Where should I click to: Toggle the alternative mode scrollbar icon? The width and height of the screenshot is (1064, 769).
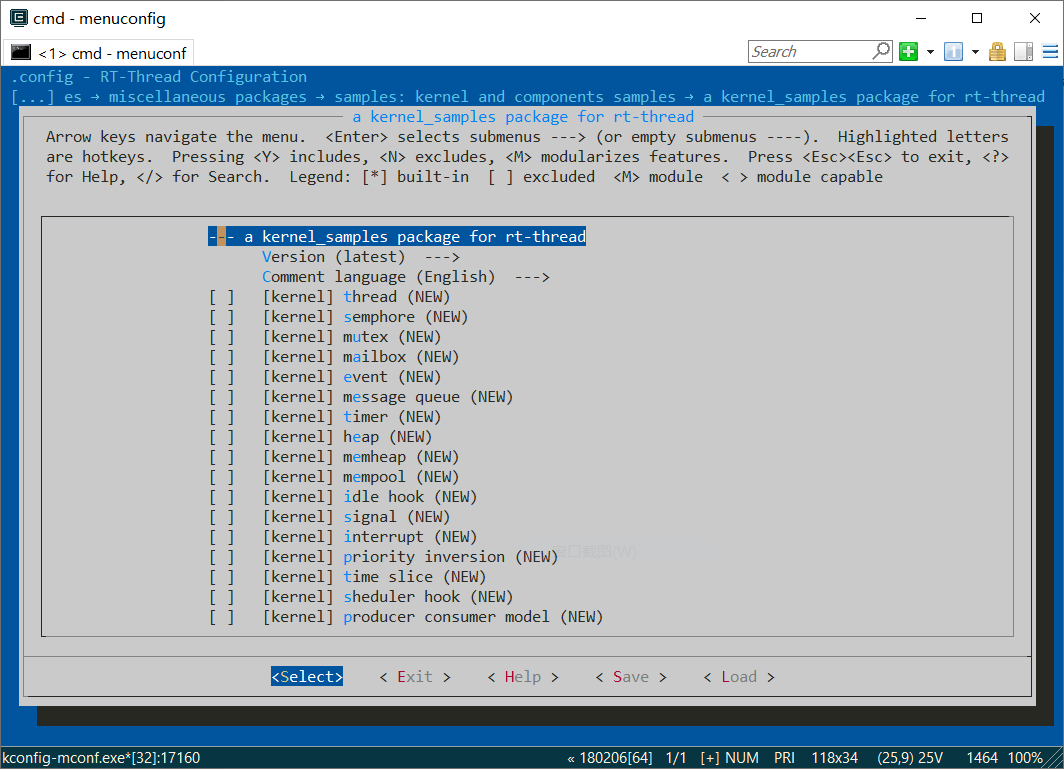click(x=1023, y=52)
